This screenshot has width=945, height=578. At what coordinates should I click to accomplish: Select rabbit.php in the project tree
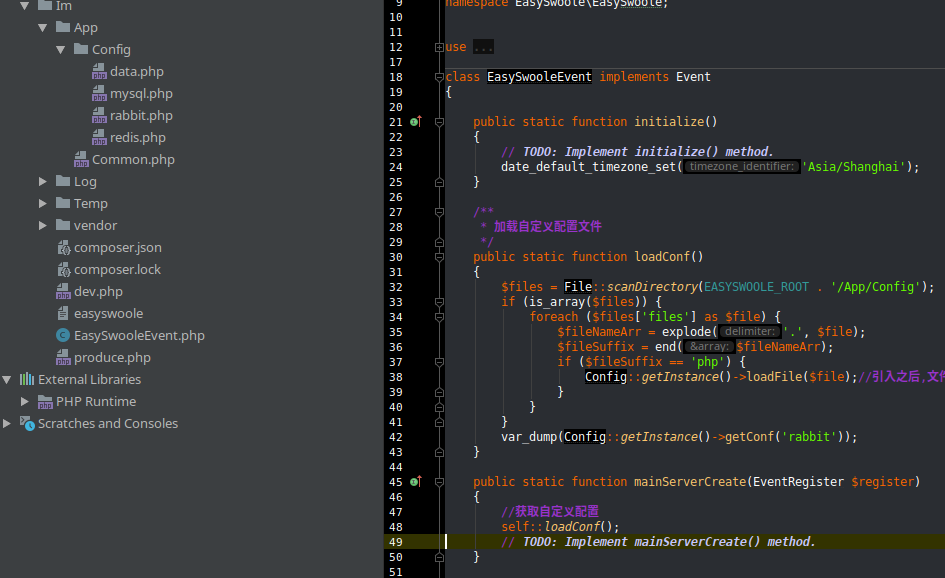(x=141, y=116)
